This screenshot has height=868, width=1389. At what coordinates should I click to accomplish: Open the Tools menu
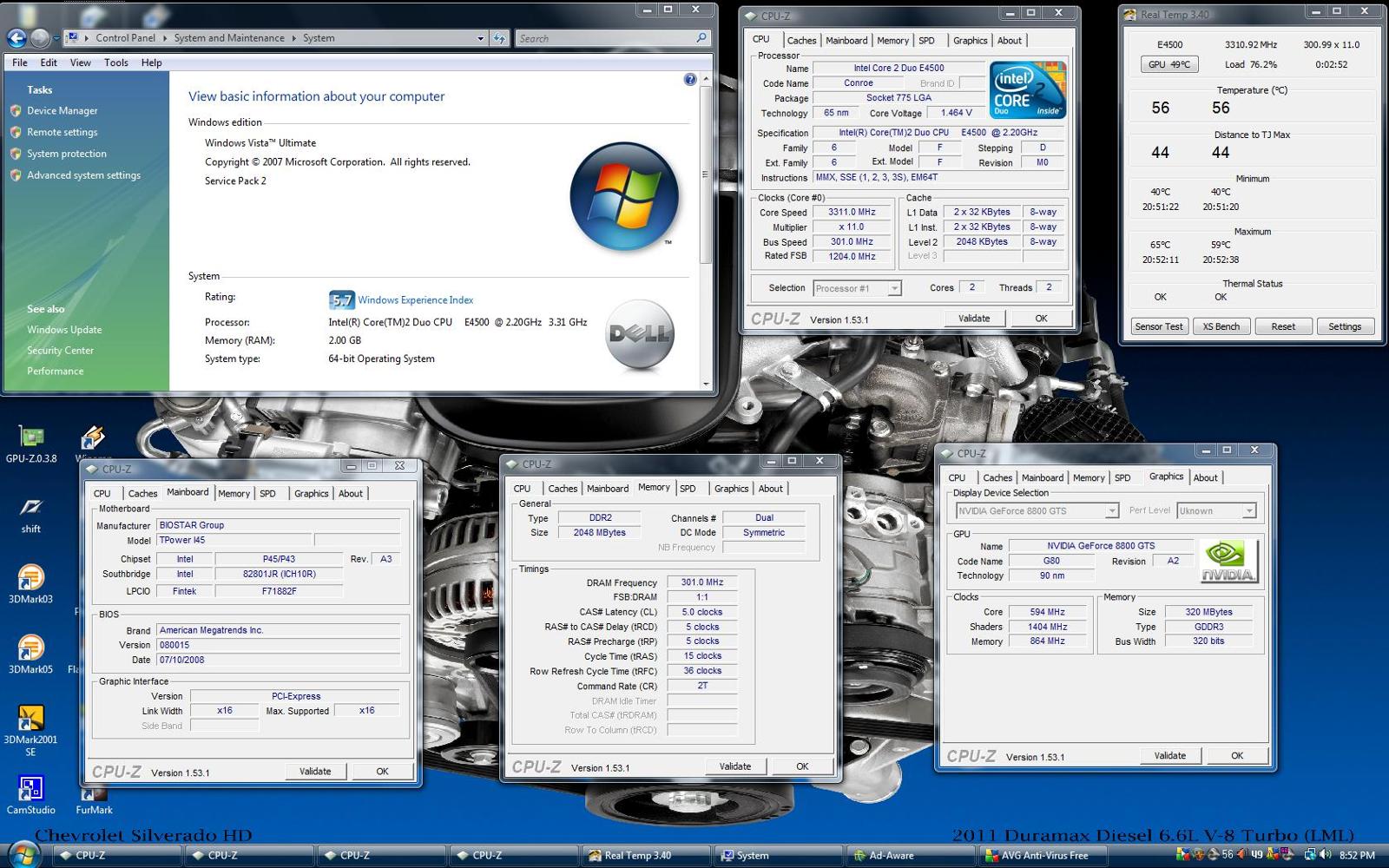[115, 62]
